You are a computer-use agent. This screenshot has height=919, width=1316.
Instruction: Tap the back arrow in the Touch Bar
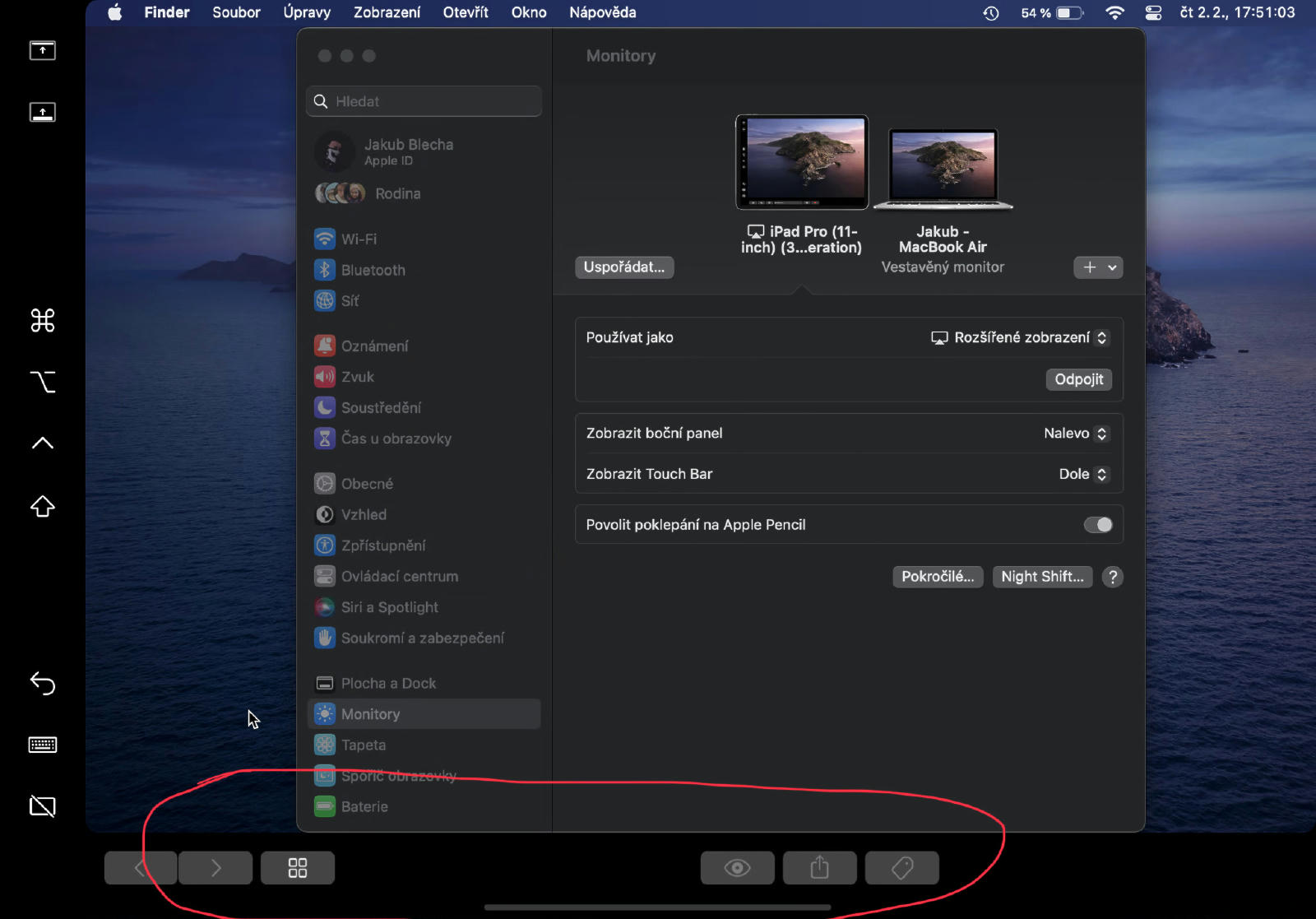[141, 868]
